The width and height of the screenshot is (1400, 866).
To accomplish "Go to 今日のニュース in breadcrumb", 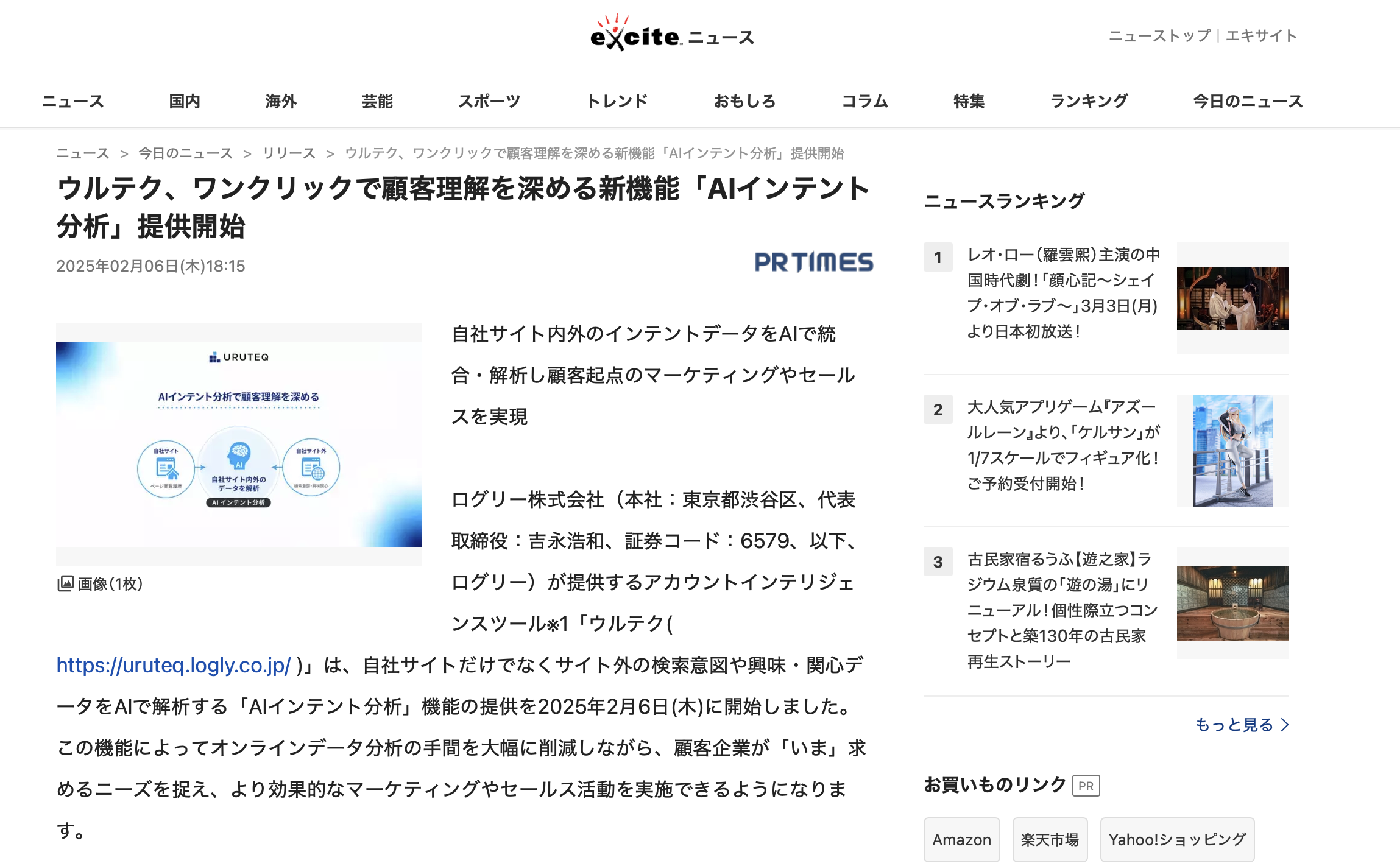I will pyautogui.click(x=186, y=153).
